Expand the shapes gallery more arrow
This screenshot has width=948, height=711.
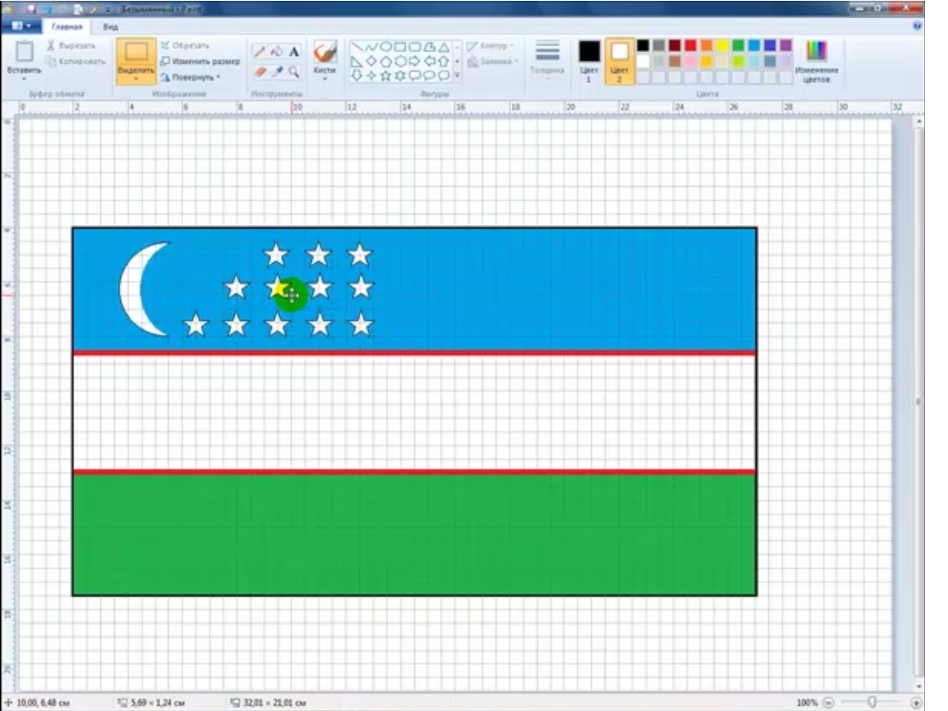pyautogui.click(x=457, y=76)
